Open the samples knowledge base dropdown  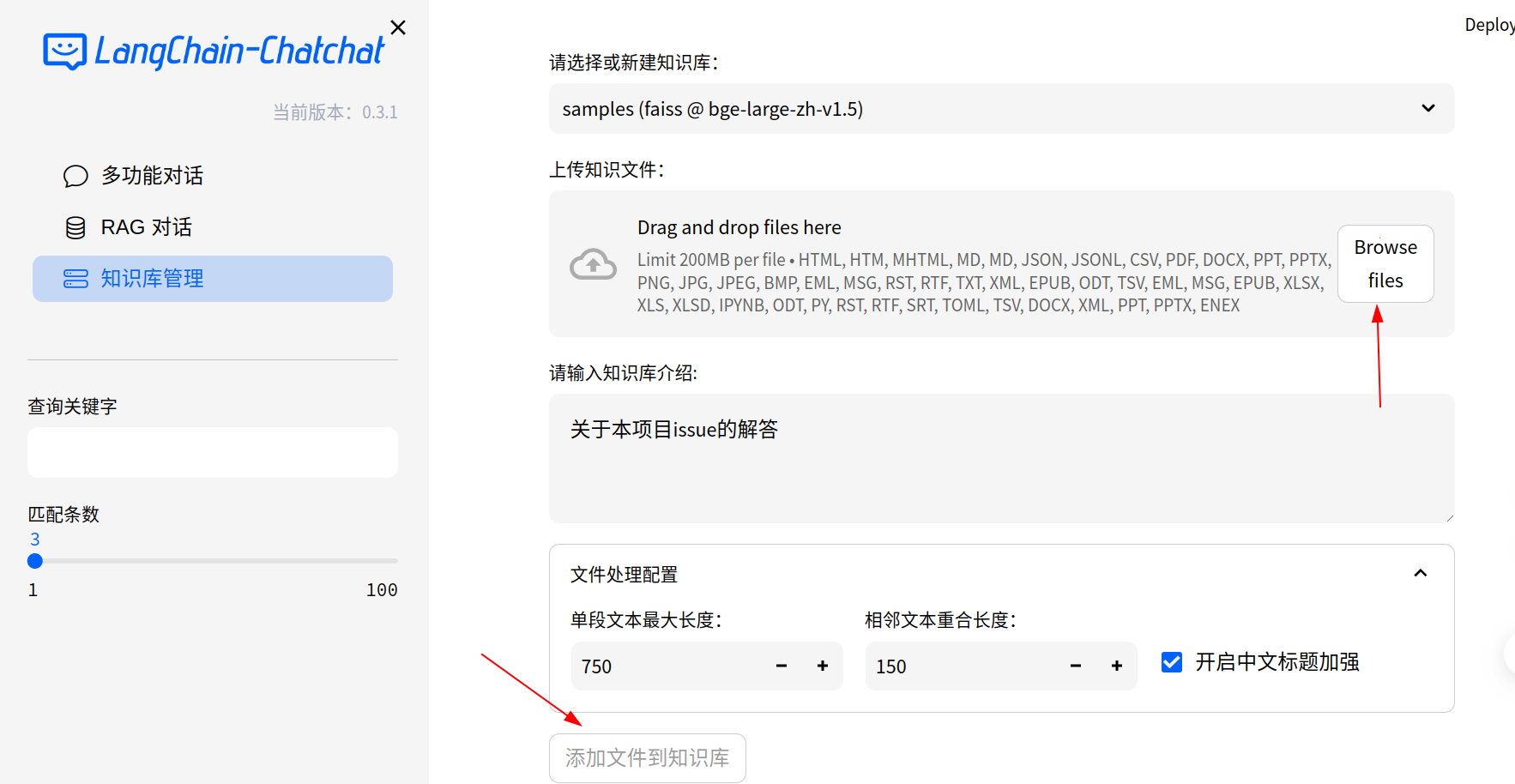coord(1001,109)
